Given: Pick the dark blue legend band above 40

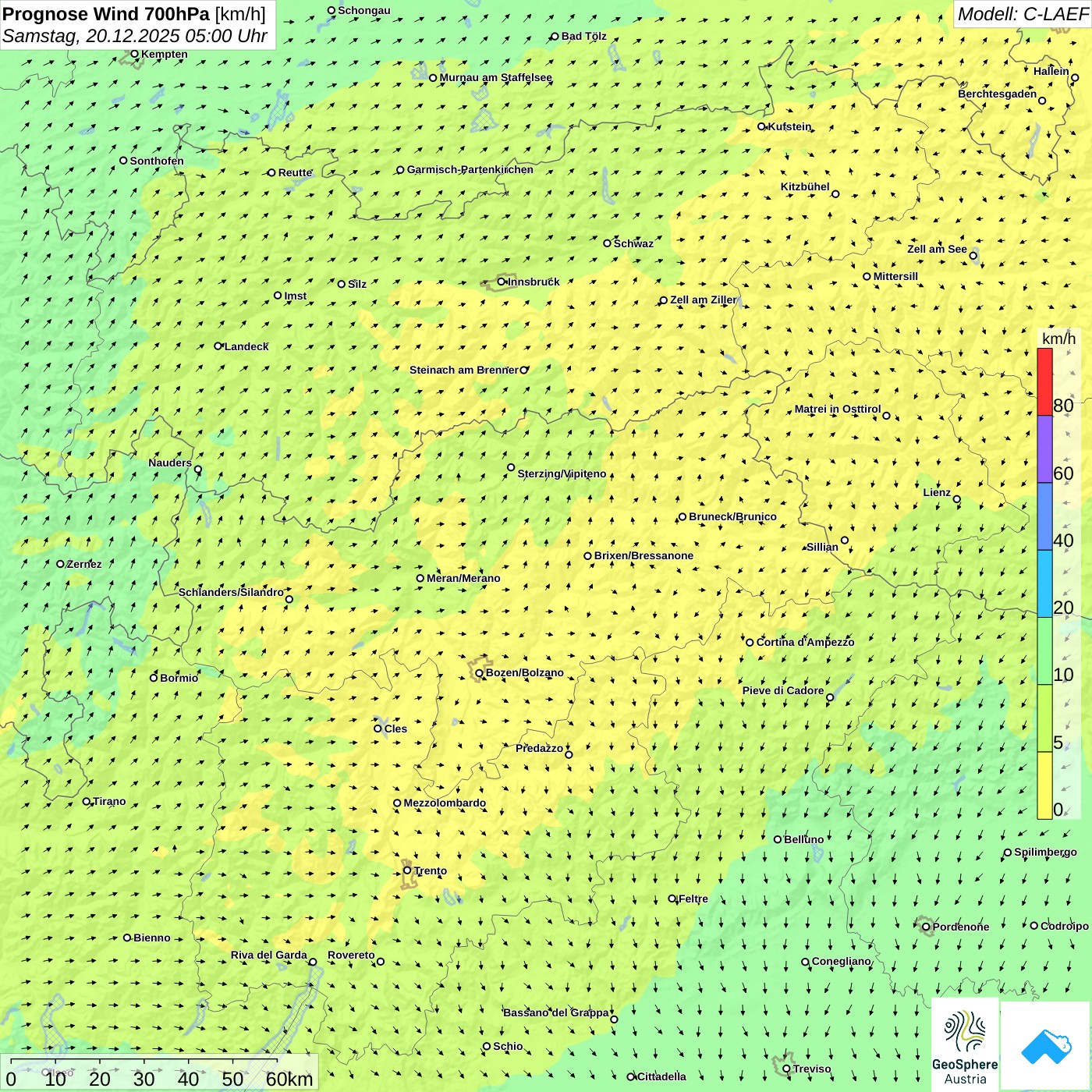Looking at the screenshot, I should pyautogui.click(x=1044, y=517).
